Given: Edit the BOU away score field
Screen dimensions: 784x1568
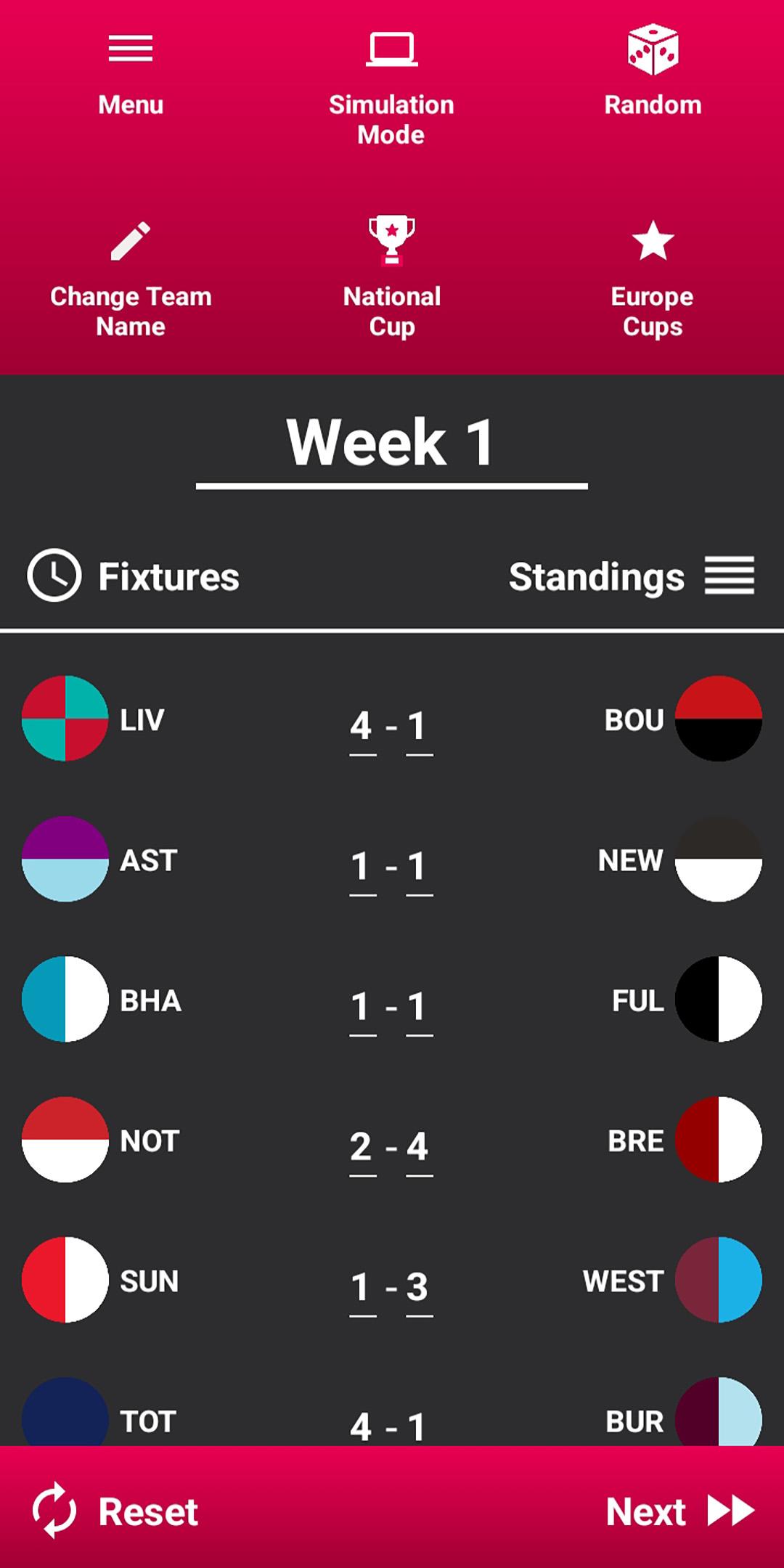Looking at the screenshot, I should coord(417,726).
